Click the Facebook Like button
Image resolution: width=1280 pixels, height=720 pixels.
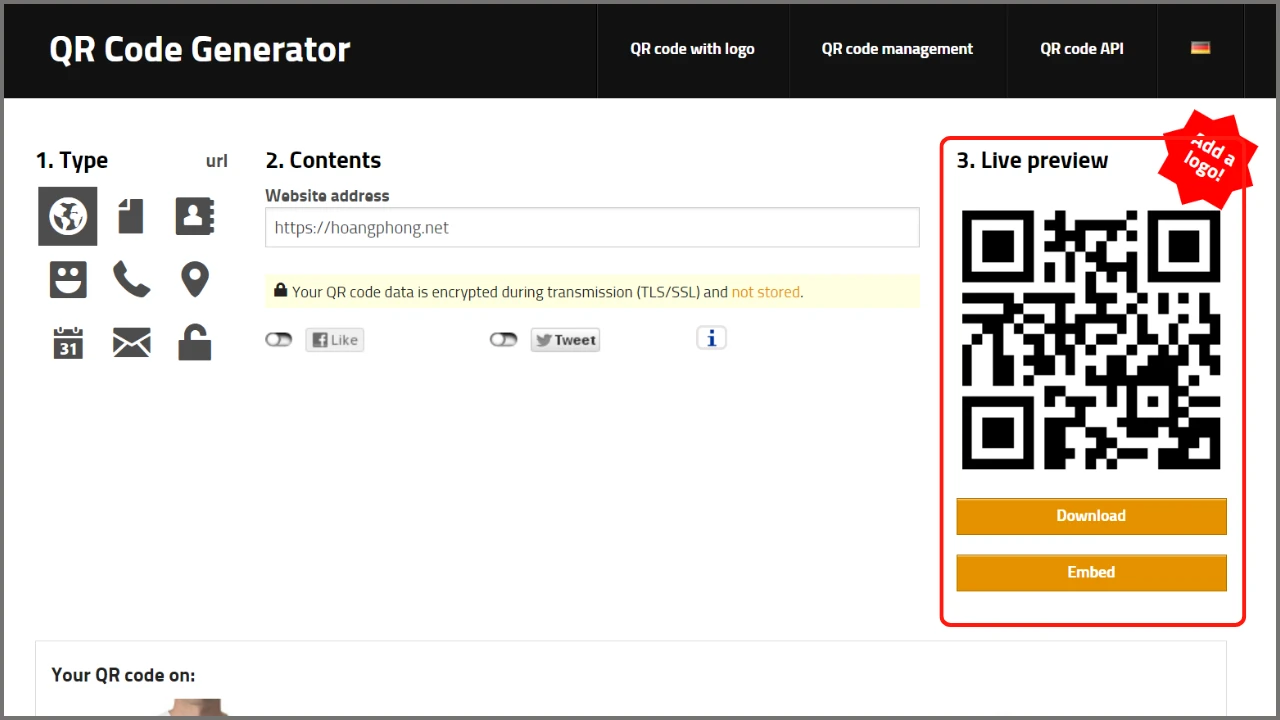pos(335,340)
